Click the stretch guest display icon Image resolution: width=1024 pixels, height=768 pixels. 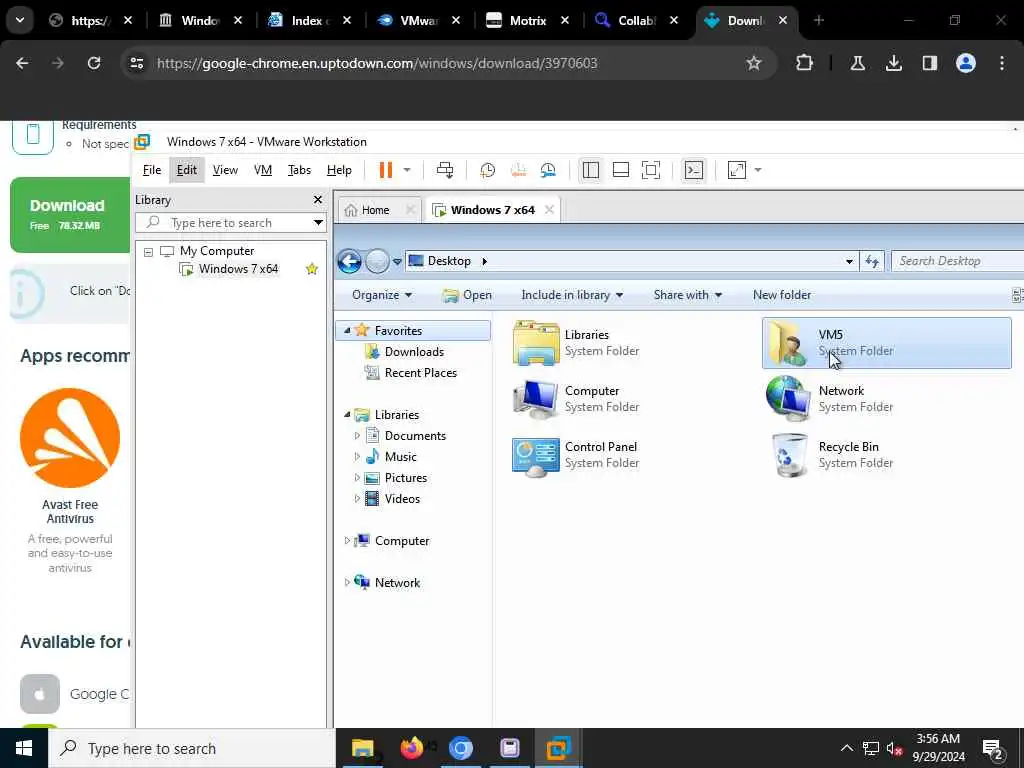(x=737, y=170)
